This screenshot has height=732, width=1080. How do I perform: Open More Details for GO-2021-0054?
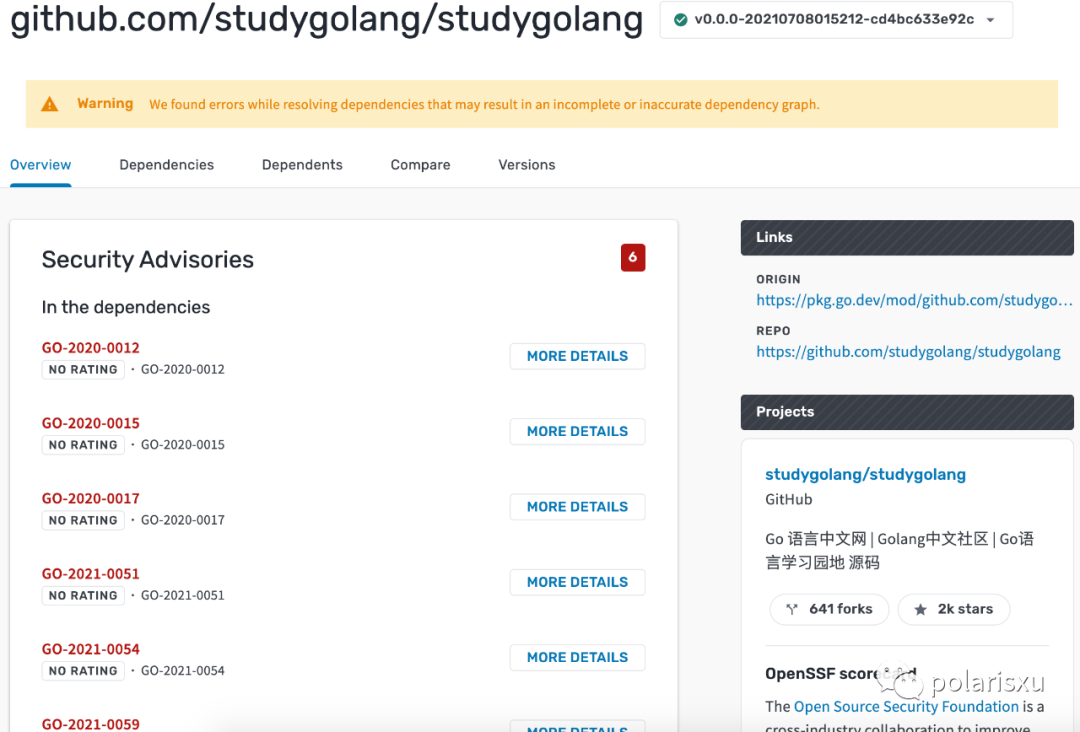(577, 658)
